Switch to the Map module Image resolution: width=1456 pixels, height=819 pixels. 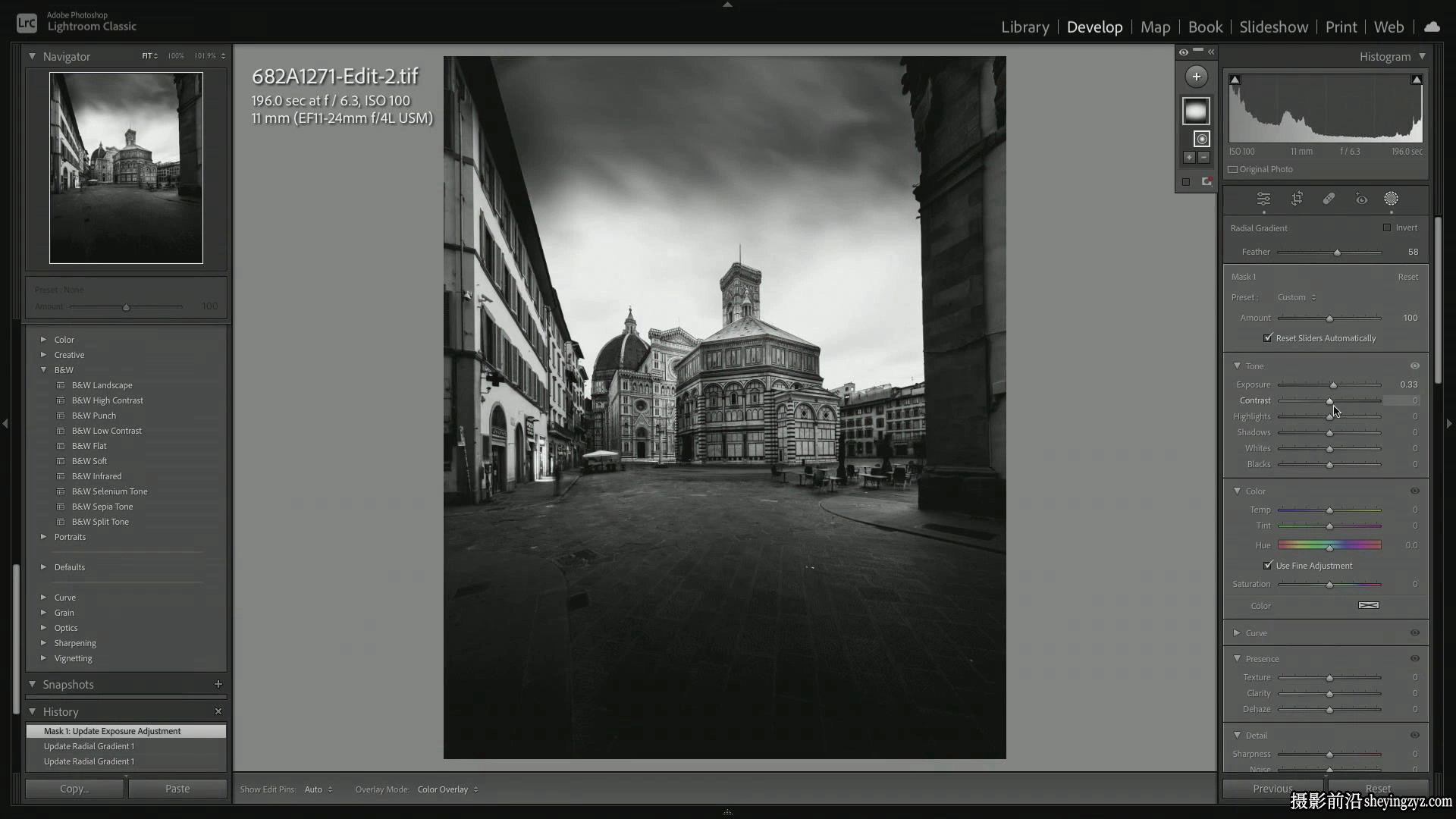pyautogui.click(x=1155, y=27)
